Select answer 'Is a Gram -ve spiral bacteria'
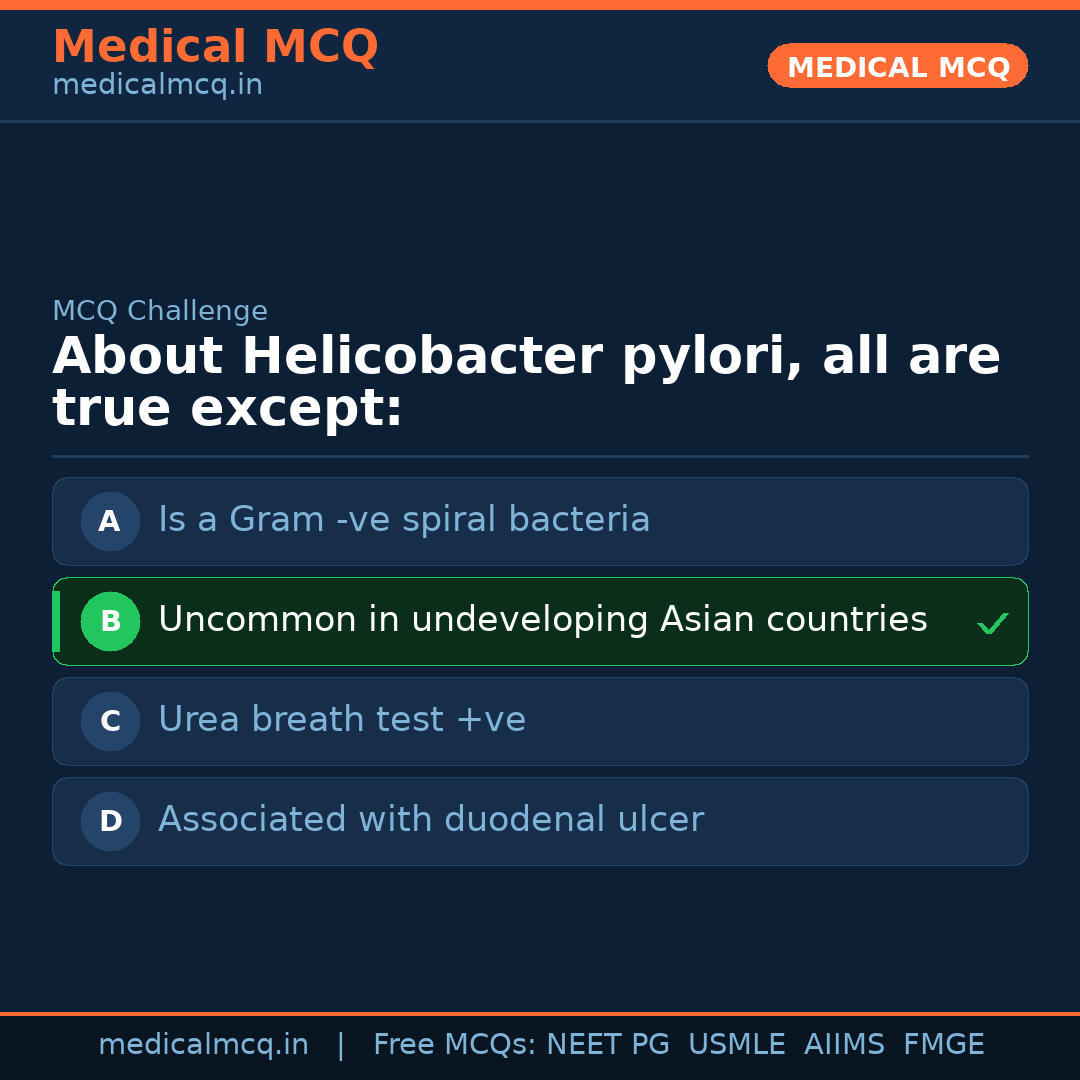Image resolution: width=1080 pixels, height=1080 pixels. (x=404, y=520)
